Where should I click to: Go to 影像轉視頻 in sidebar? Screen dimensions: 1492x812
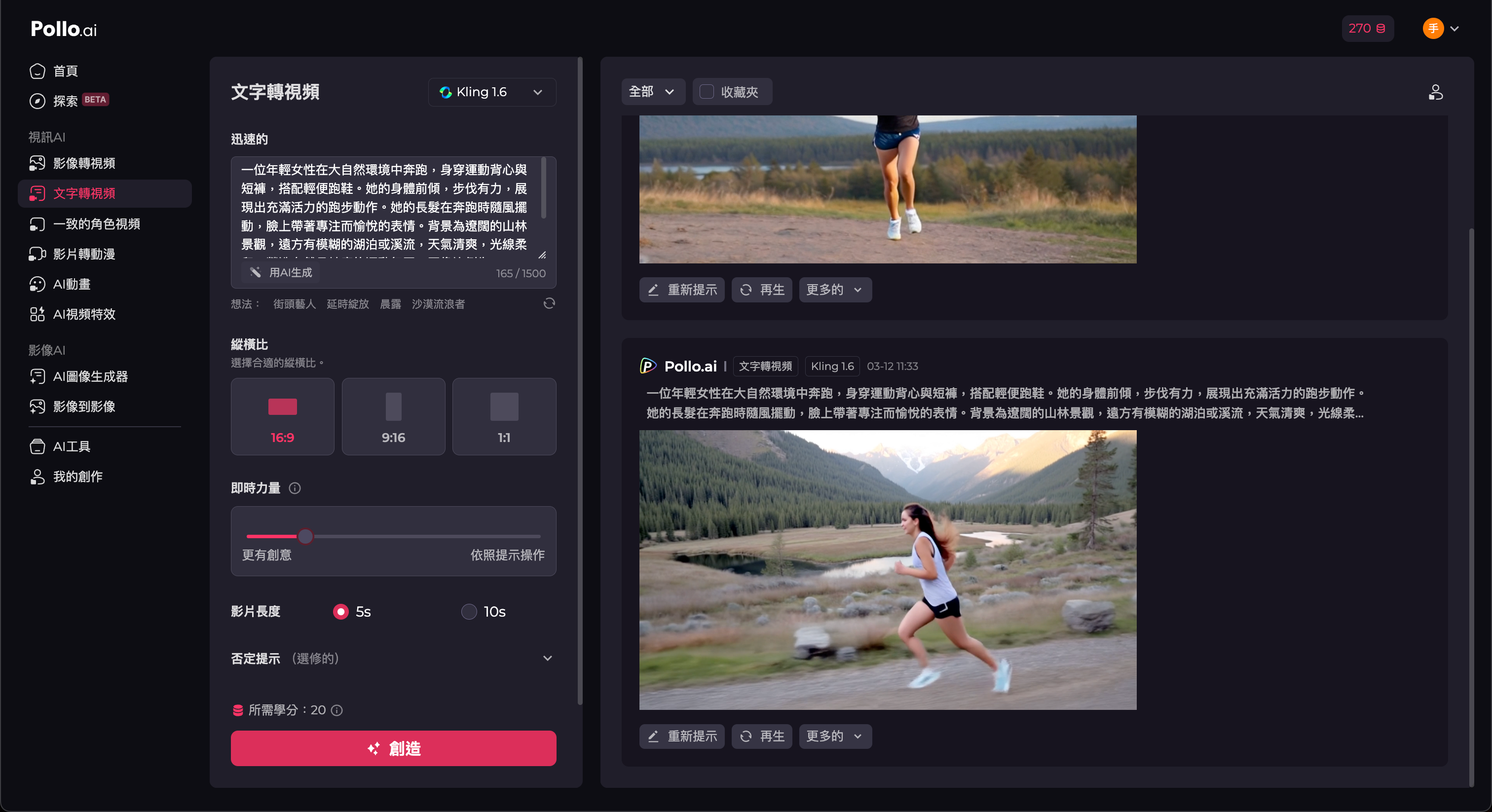(x=84, y=163)
